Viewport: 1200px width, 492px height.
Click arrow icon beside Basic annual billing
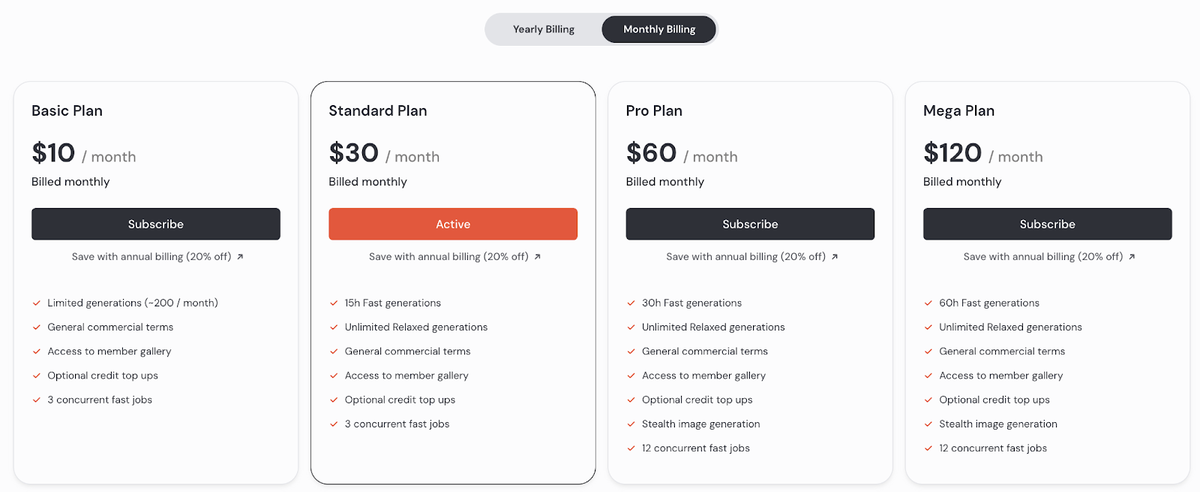(240, 257)
